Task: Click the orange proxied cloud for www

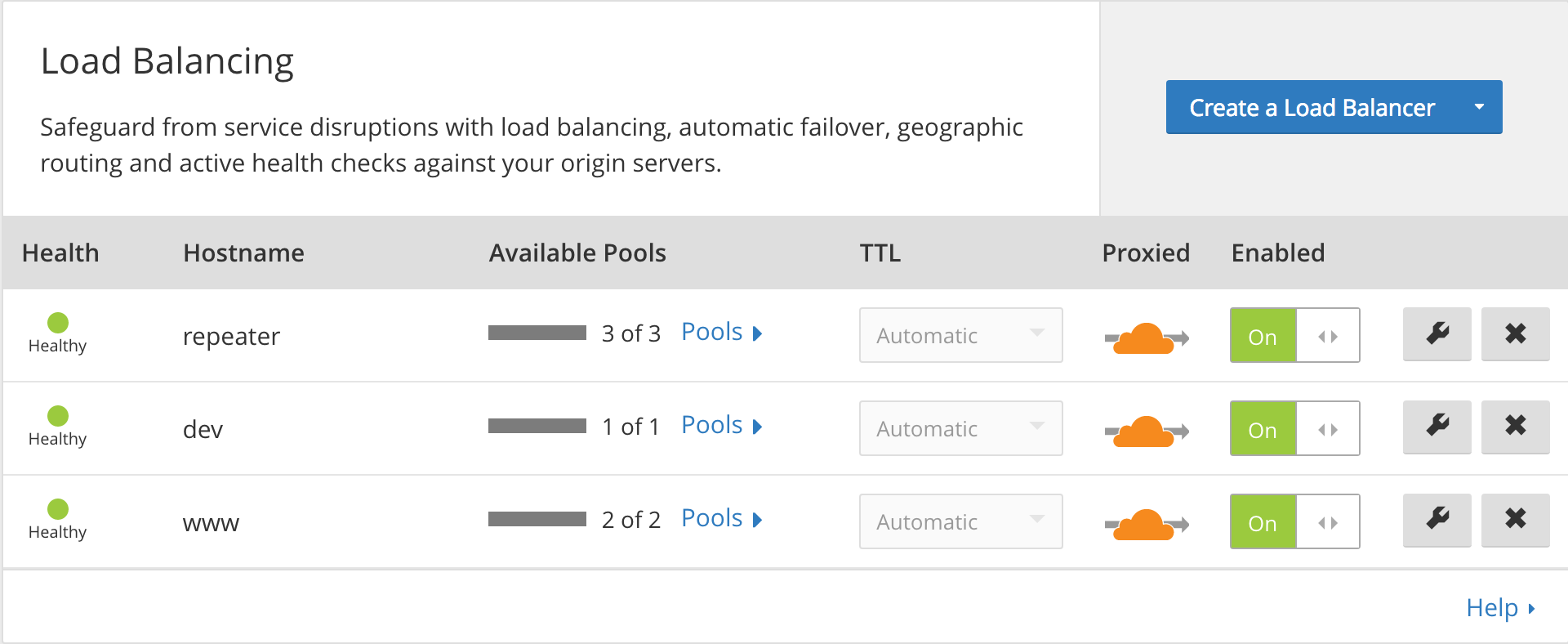Action: (1147, 525)
